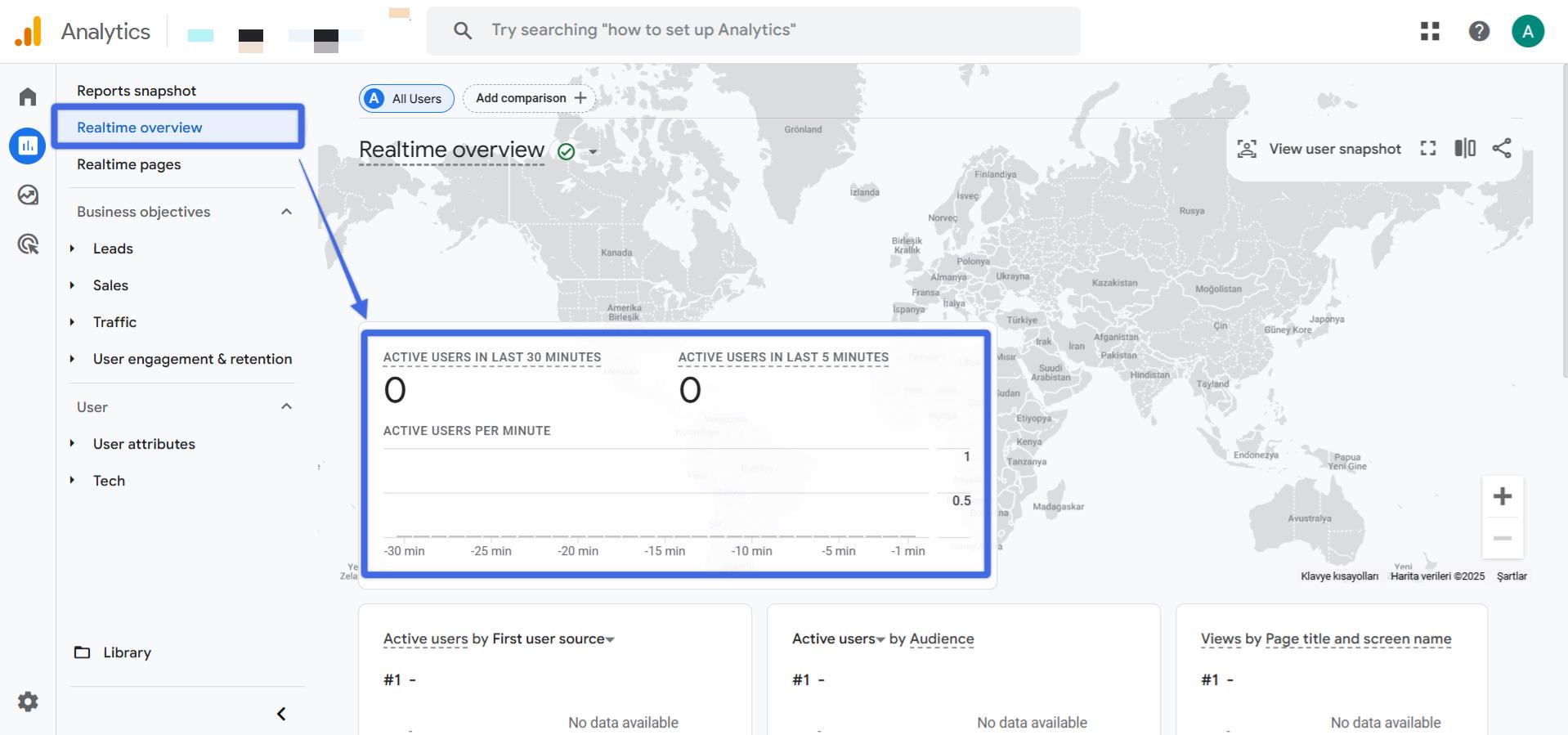Click the Şartlar map link
This screenshot has width=1568, height=735.
point(1512,576)
